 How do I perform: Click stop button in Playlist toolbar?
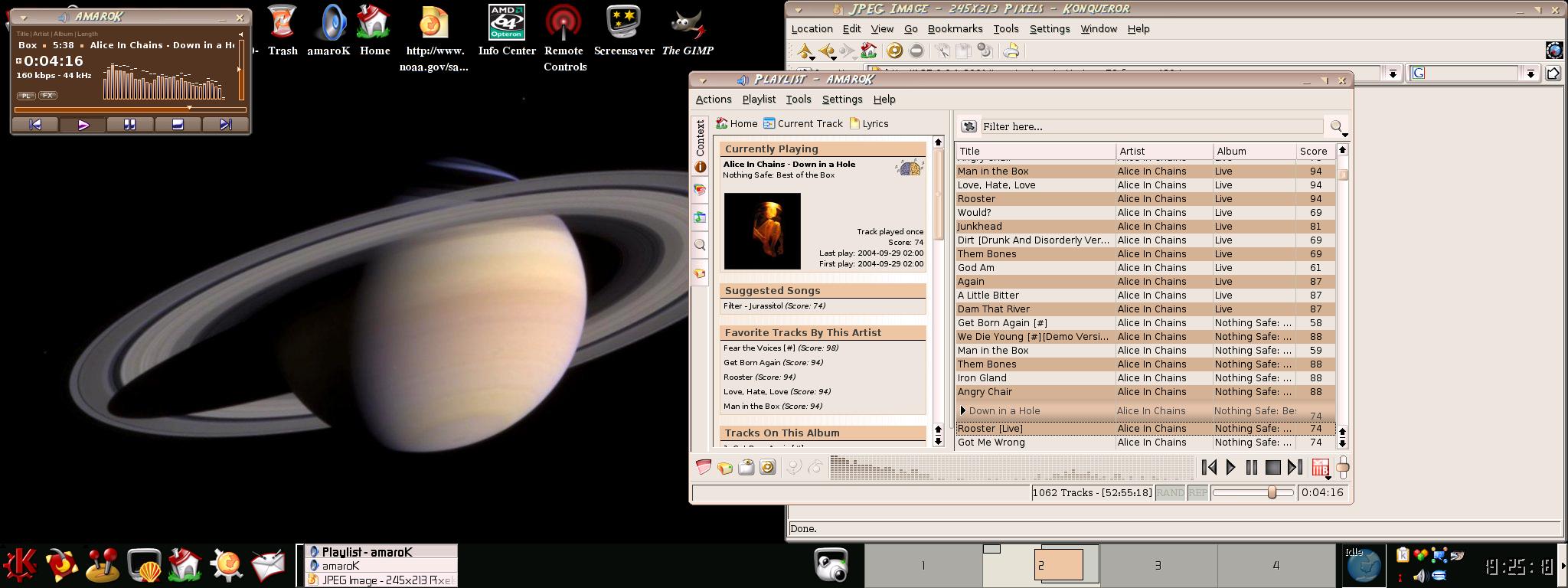[1273, 467]
